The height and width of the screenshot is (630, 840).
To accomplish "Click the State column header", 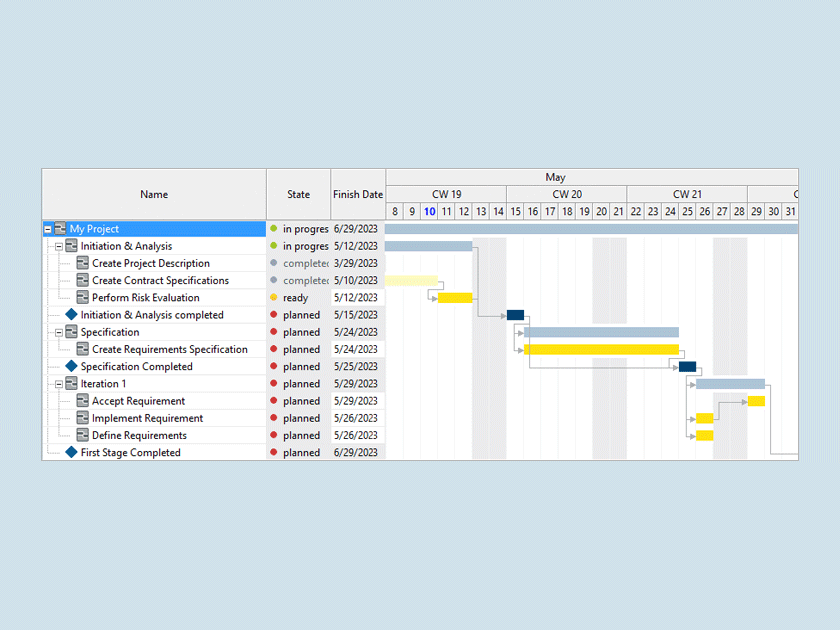I will pyautogui.click(x=298, y=194).
